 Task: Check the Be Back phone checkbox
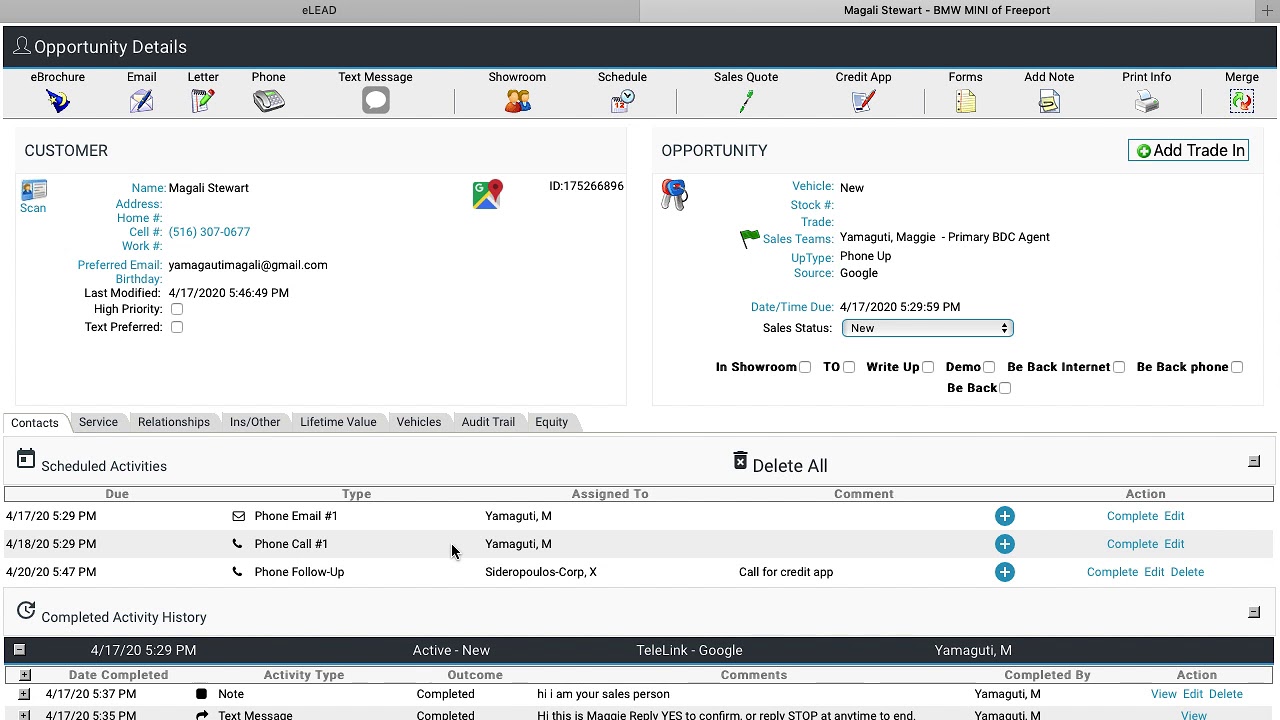point(1237,367)
